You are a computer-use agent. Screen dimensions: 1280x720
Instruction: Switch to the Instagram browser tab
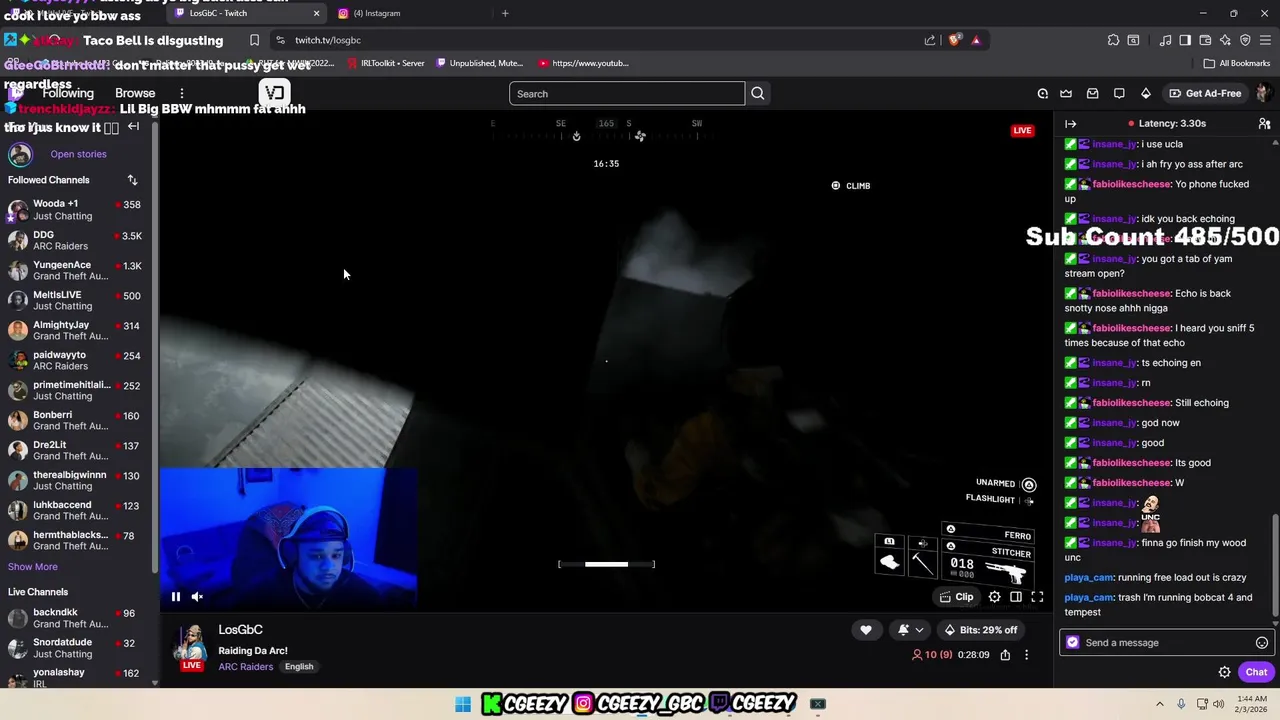[410, 13]
